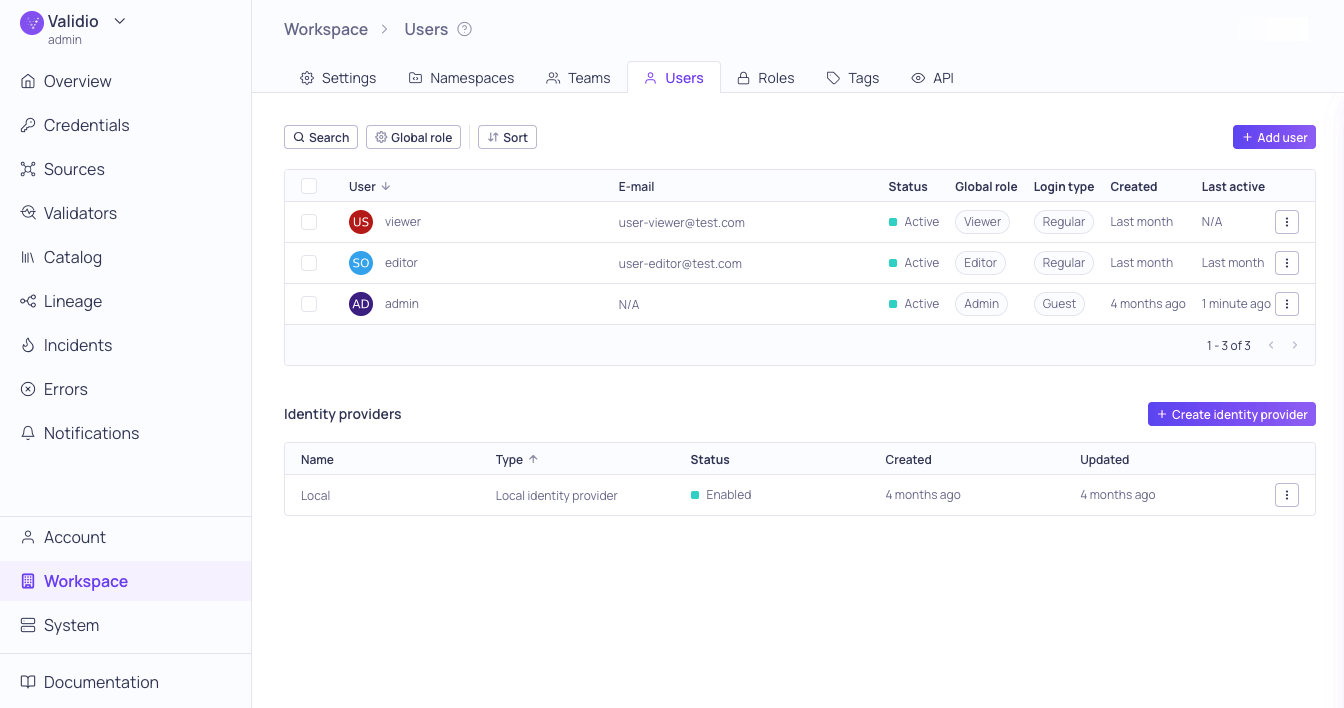Screen dimensions: 1344x708
Task: Click the Local identity provider name
Action: (315, 496)
